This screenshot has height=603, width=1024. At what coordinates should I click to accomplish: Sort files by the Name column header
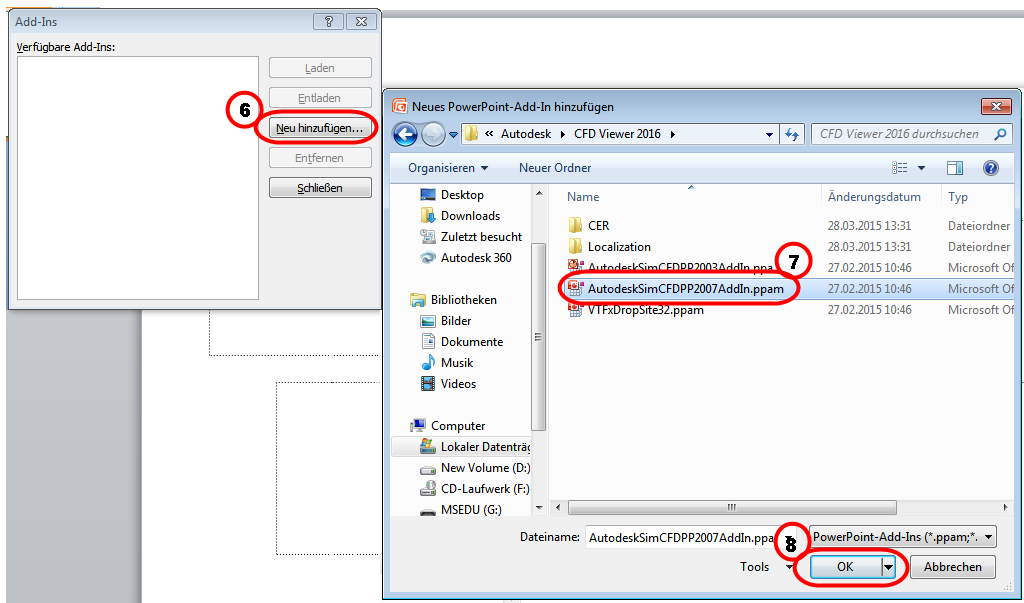pos(583,197)
